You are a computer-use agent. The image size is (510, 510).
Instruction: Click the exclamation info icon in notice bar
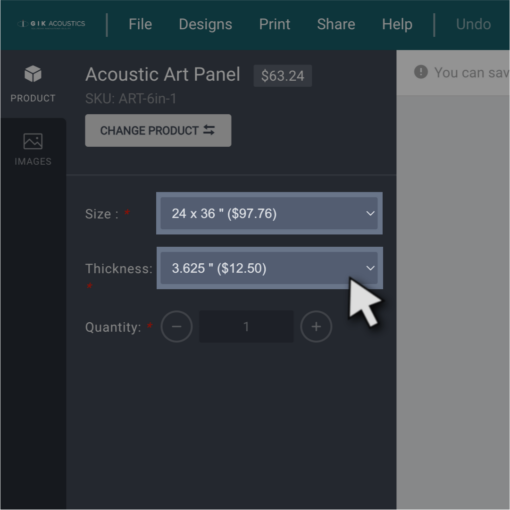coord(421,72)
